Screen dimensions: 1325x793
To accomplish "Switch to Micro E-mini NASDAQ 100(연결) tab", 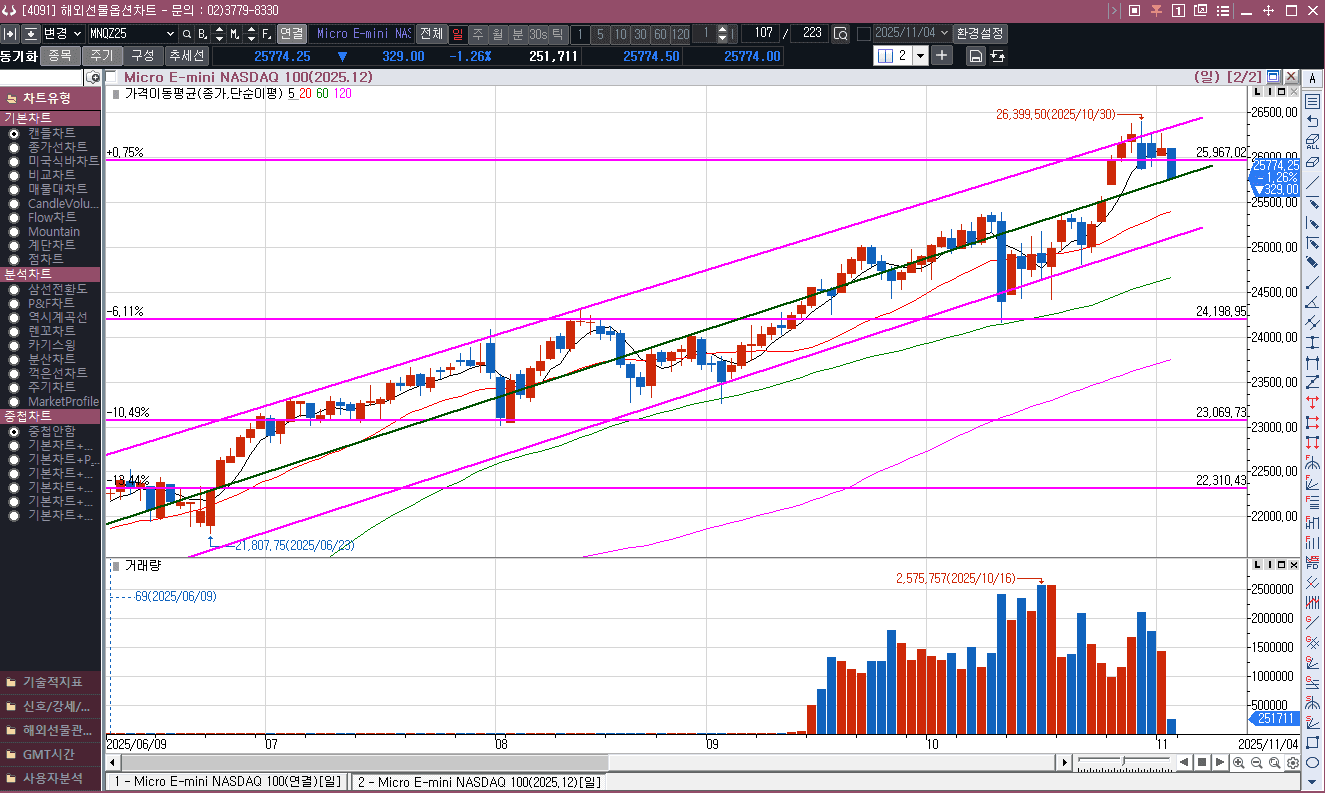I will [228, 781].
